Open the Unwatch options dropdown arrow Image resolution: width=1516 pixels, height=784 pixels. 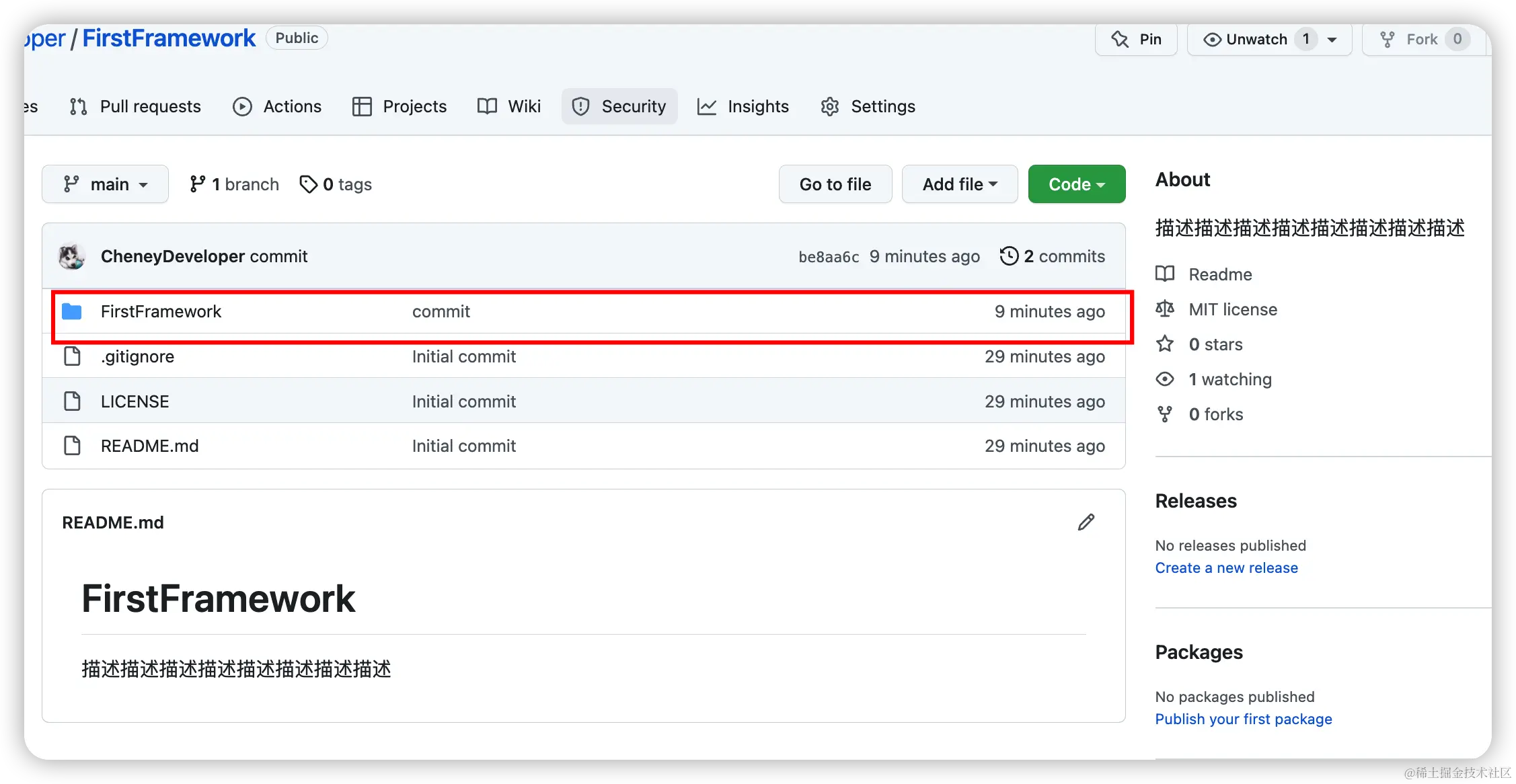coord(1332,40)
